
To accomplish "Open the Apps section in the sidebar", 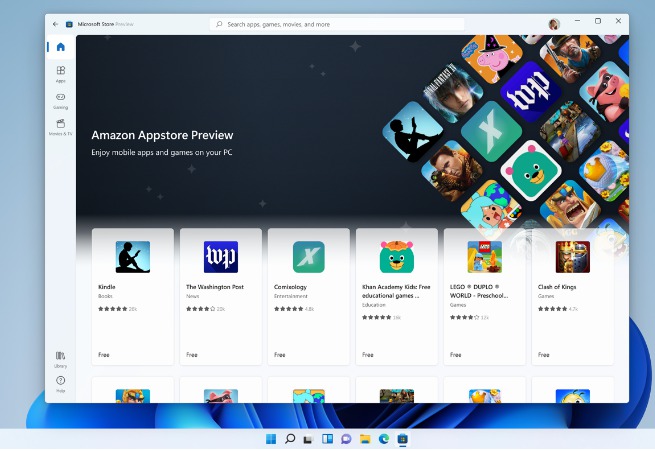I will click(61, 74).
